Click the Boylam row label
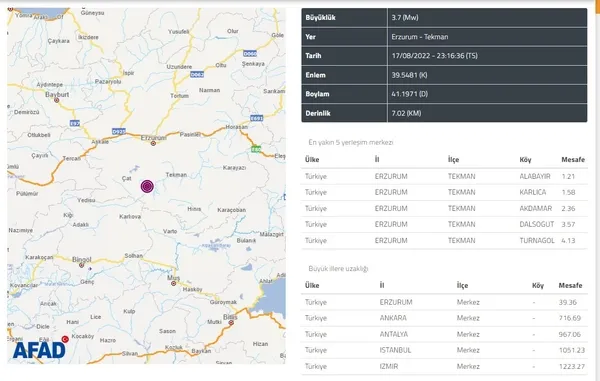 (x=317, y=94)
